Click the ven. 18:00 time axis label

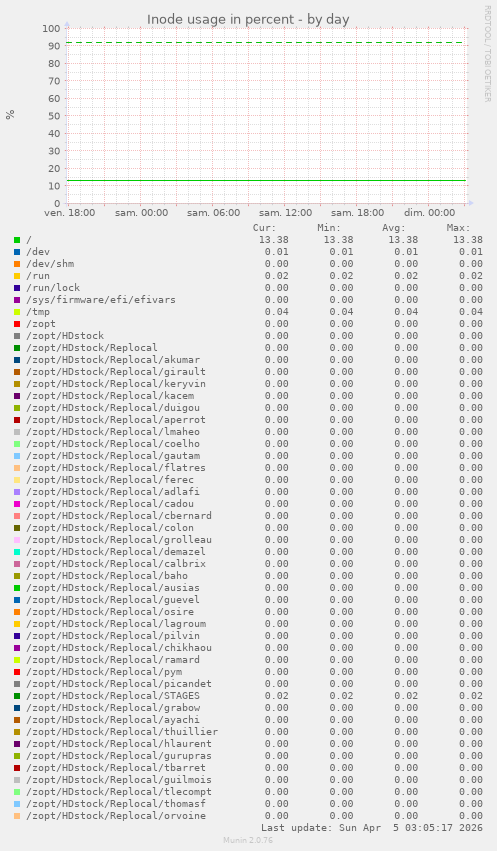tap(69, 213)
